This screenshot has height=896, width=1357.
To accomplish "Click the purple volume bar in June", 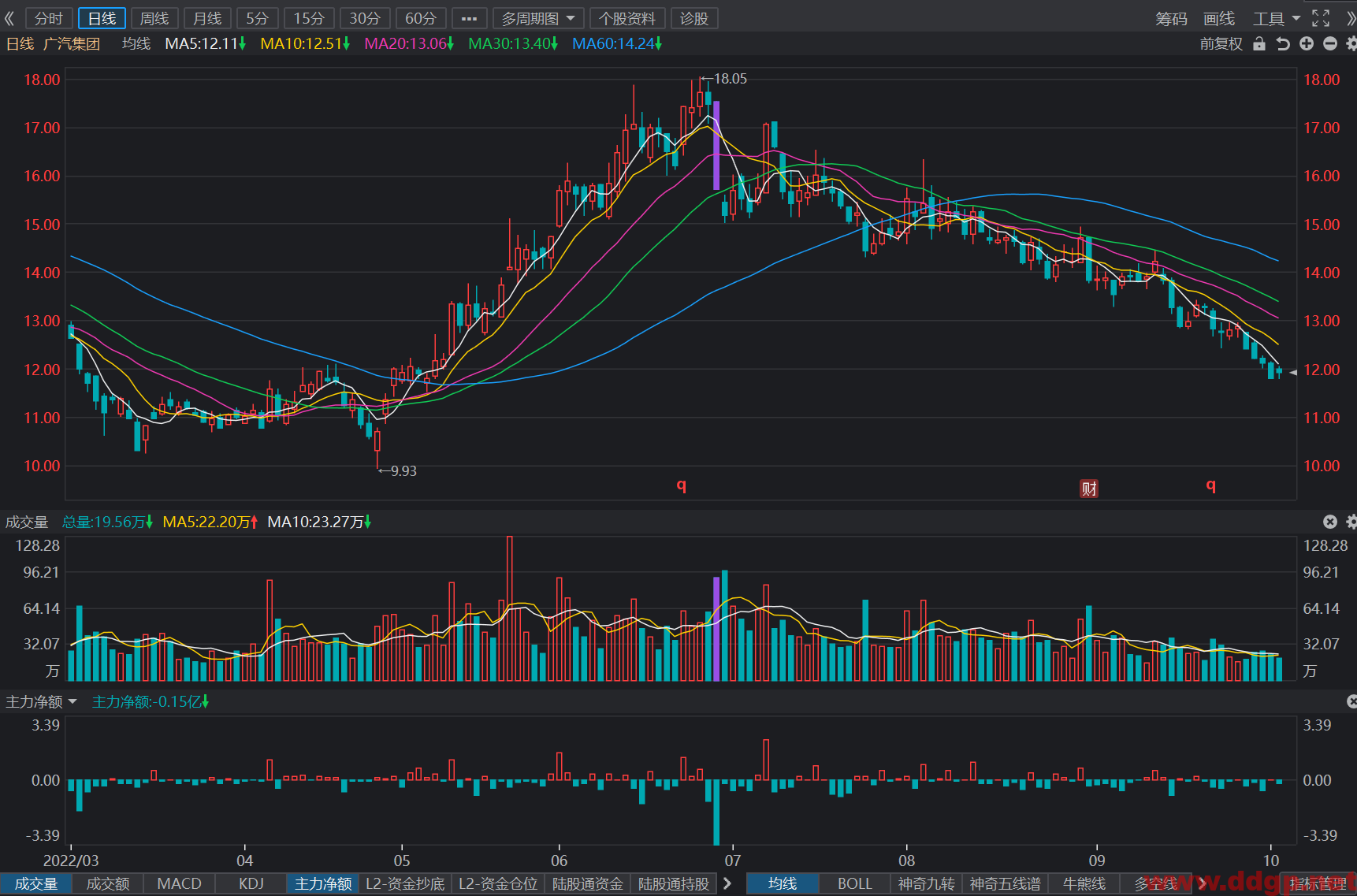I will point(716,629).
